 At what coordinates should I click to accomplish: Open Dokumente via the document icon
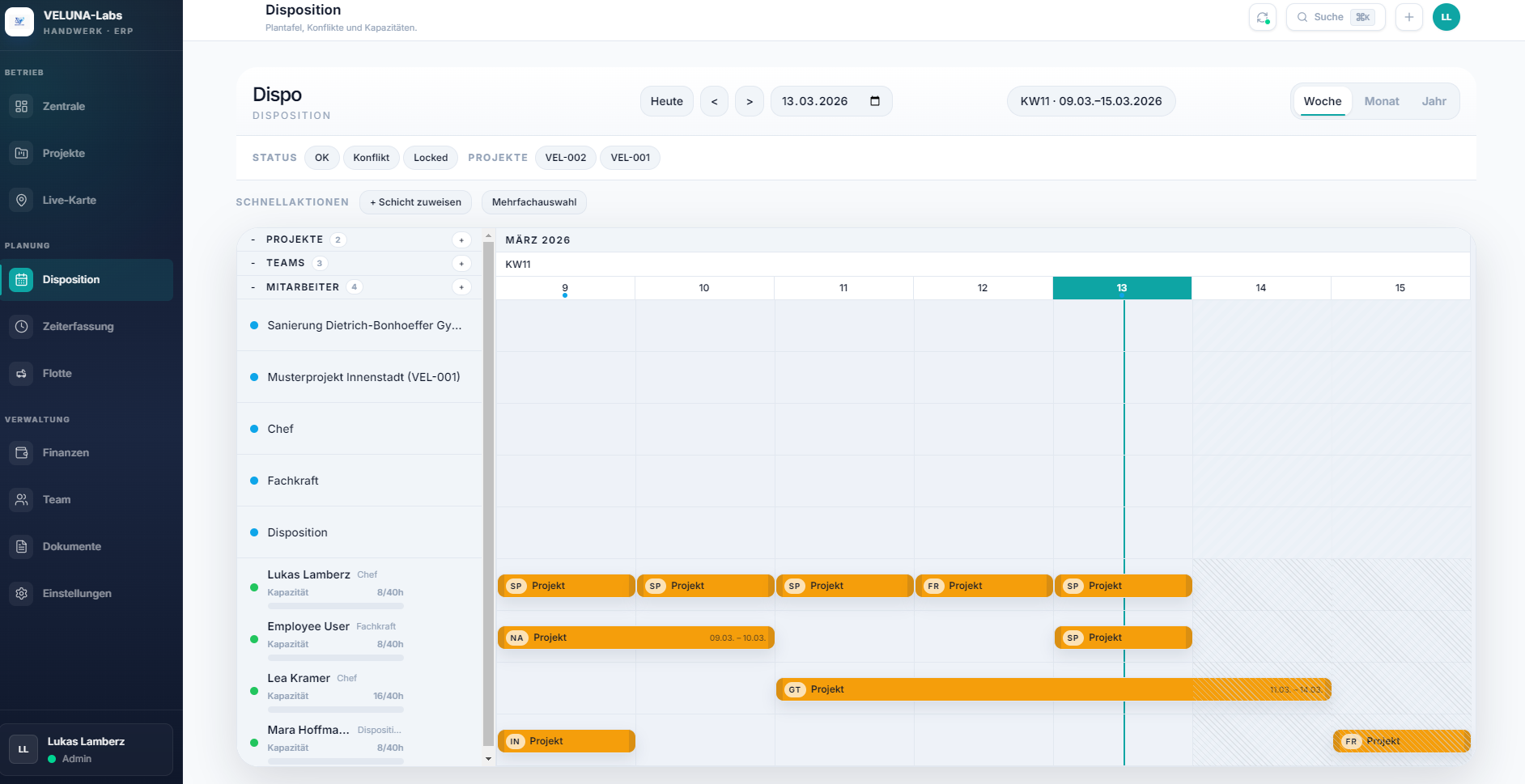(x=20, y=546)
